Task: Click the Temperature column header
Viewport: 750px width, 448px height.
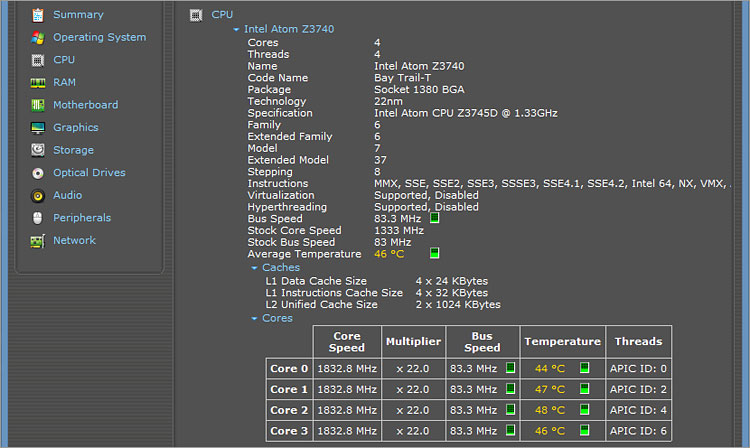Action: point(562,342)
